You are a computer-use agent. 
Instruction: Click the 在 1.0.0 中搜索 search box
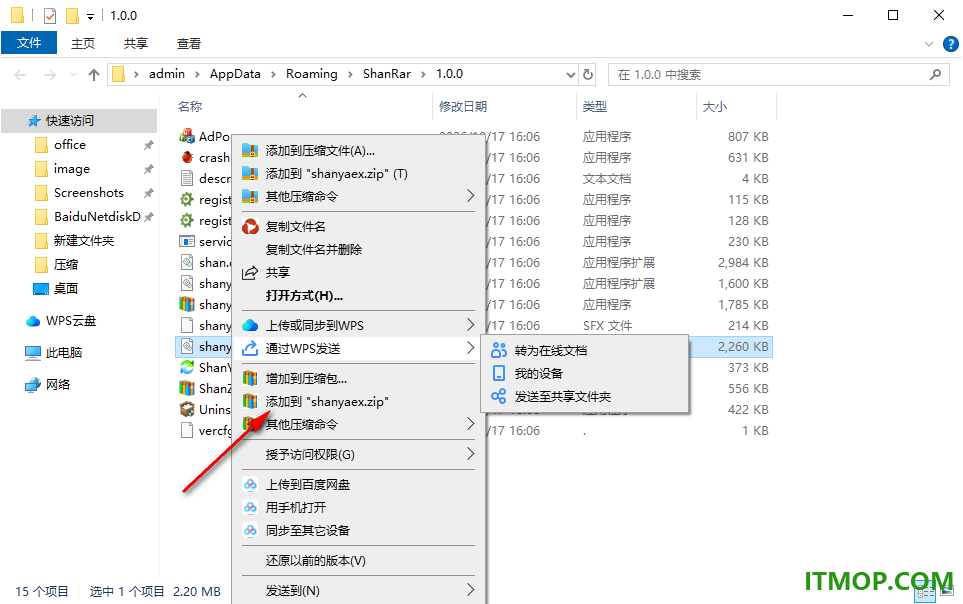(778, 74)
